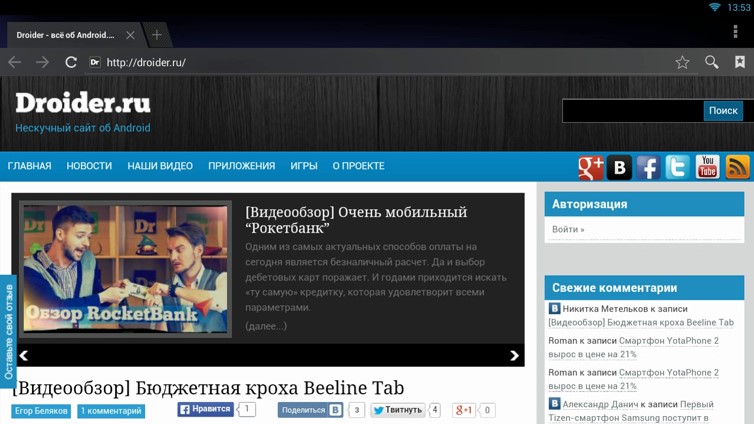Open second Roman comment link YotaPhone 2

pyautogui.click(x=634, y=379)
